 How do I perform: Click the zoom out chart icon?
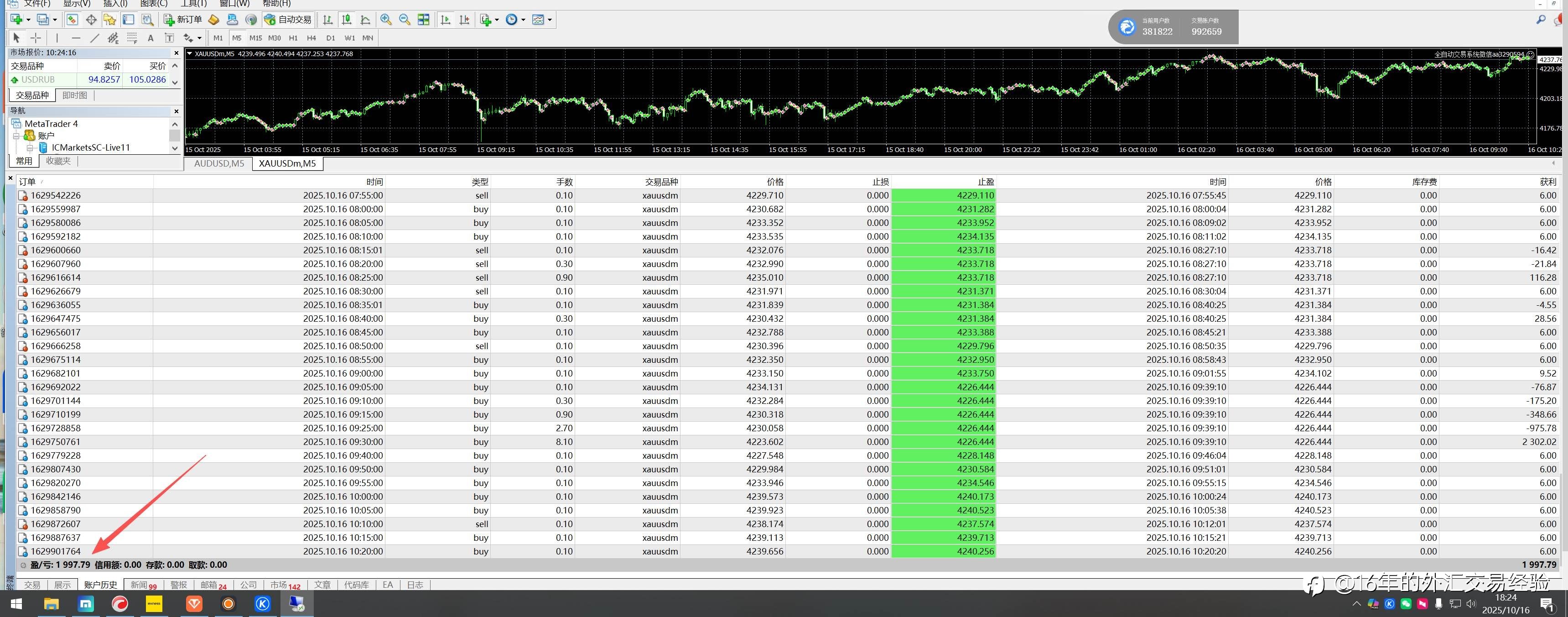click(x=405, y=20)
